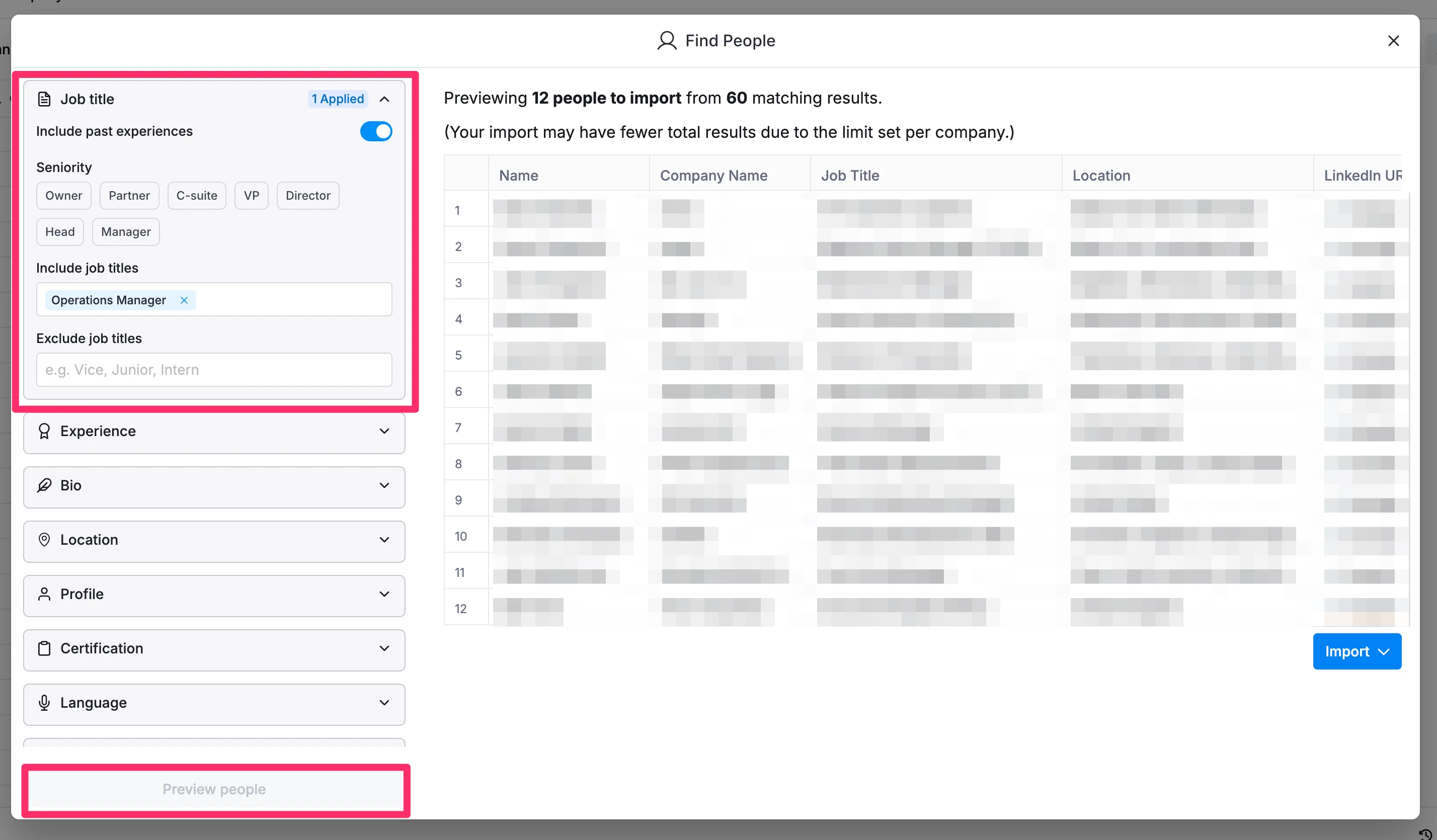Click the Experience award ribbon icon
The height and width of the screenshot is (840, 1437).
click(44, 432)
